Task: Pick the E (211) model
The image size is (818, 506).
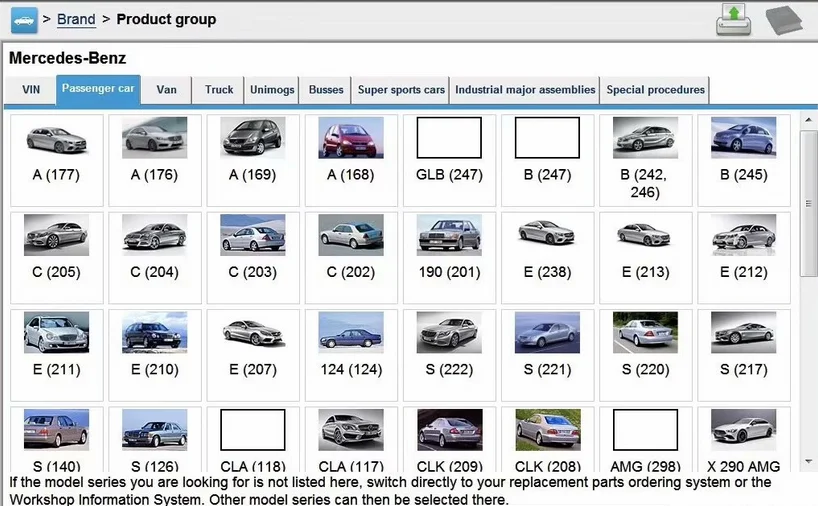Action: point(56,355)
